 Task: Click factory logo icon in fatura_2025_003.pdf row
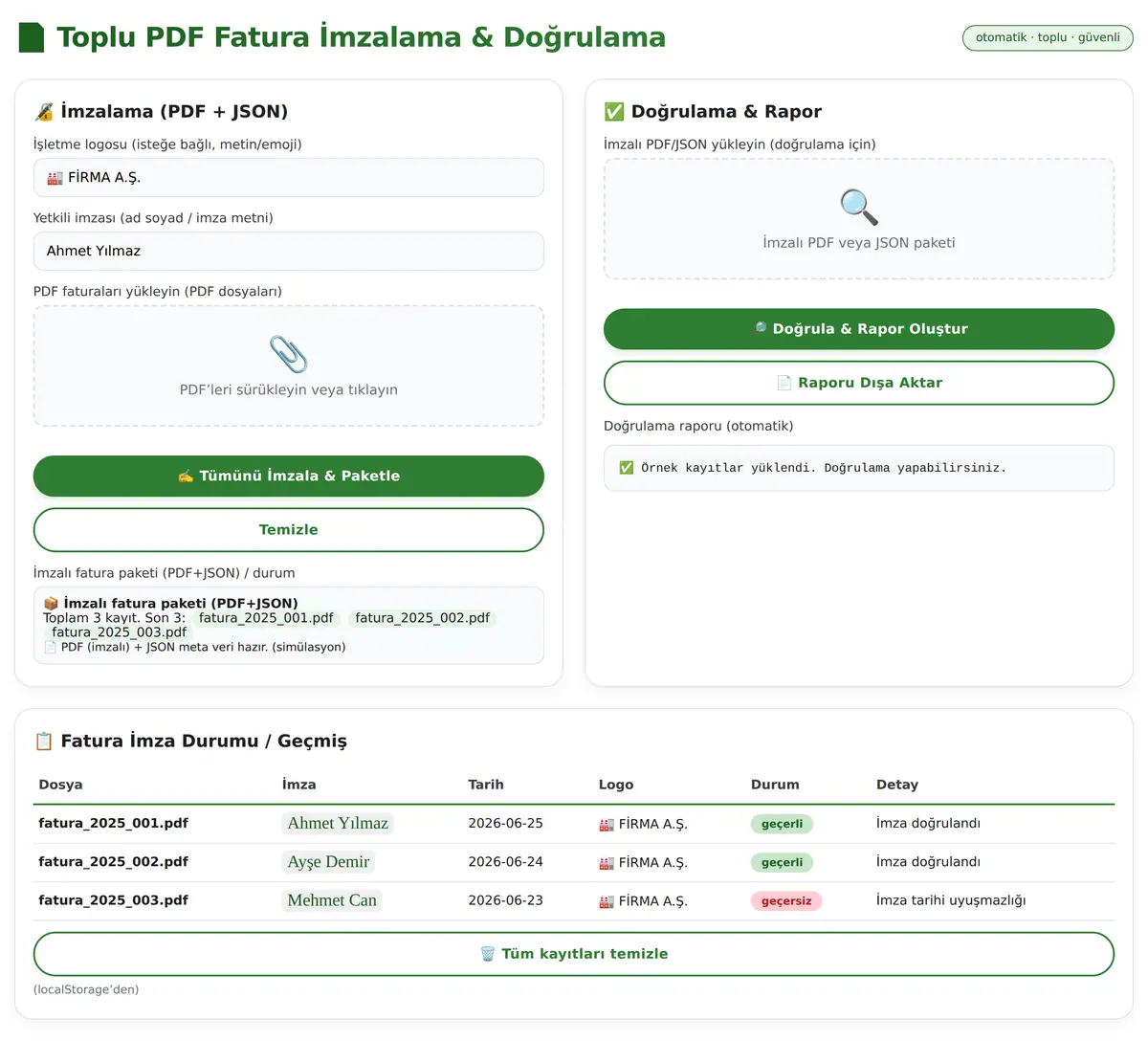pyautogui.click(x=607, y=901)
